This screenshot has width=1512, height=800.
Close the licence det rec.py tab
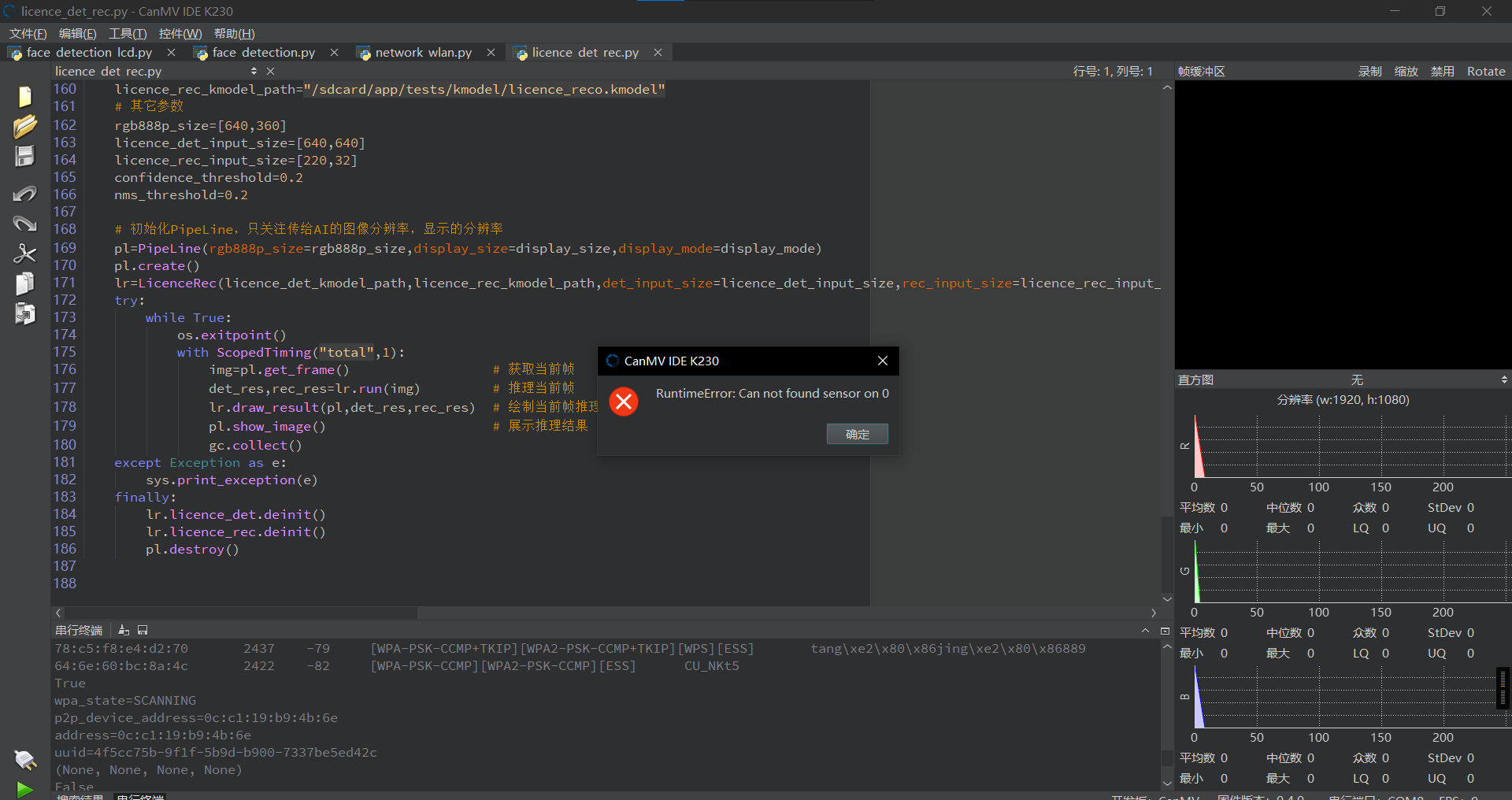pyautogui.click(x=658, y=52)
